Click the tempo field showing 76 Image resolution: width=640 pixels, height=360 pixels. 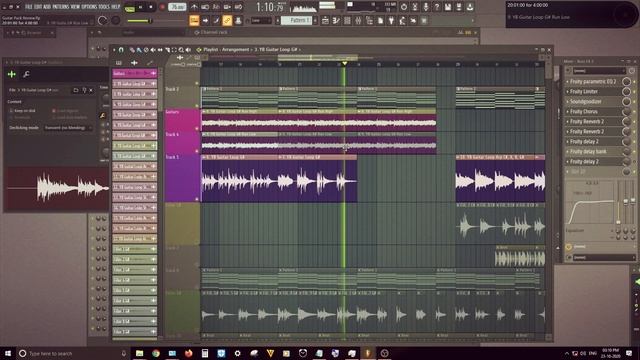177,7
